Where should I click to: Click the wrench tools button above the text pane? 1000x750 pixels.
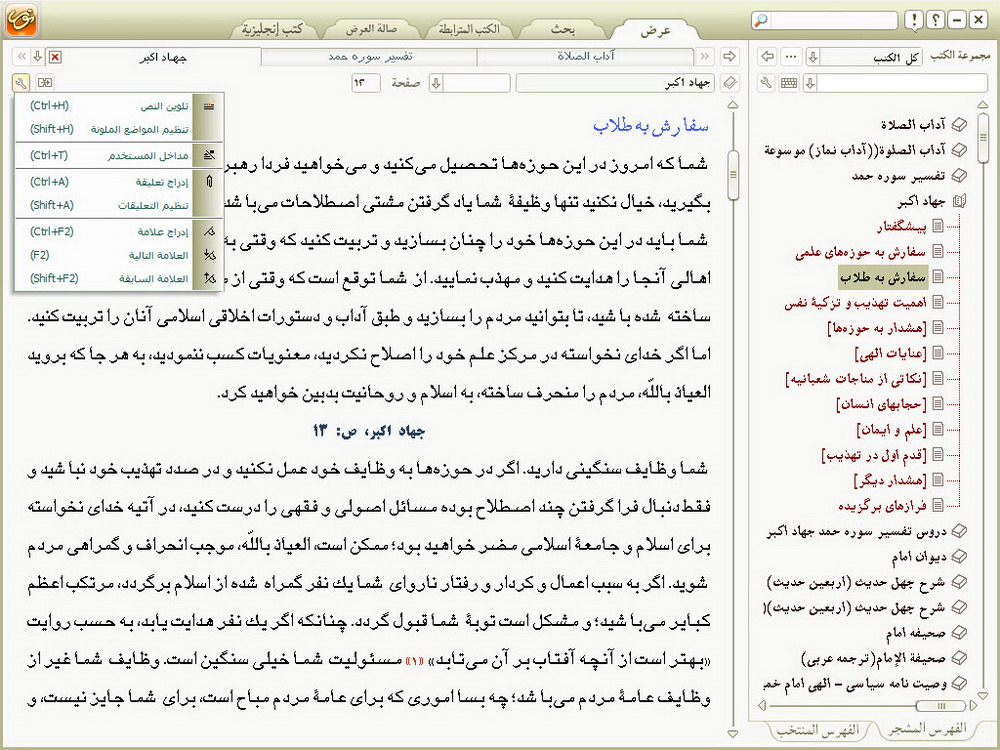tap(20, 82)
